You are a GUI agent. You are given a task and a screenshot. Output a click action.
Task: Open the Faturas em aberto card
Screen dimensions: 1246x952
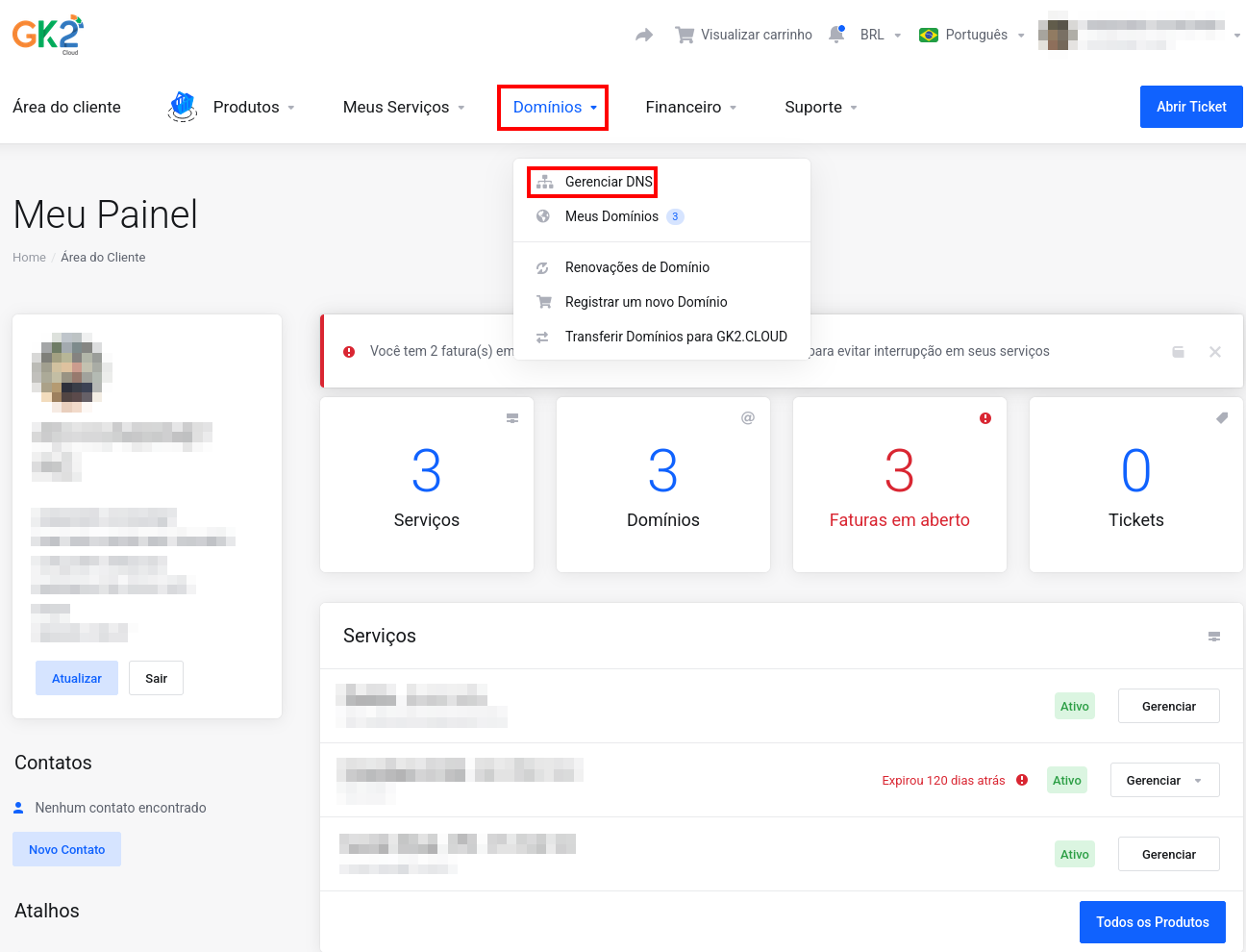(x=900, y=485)
